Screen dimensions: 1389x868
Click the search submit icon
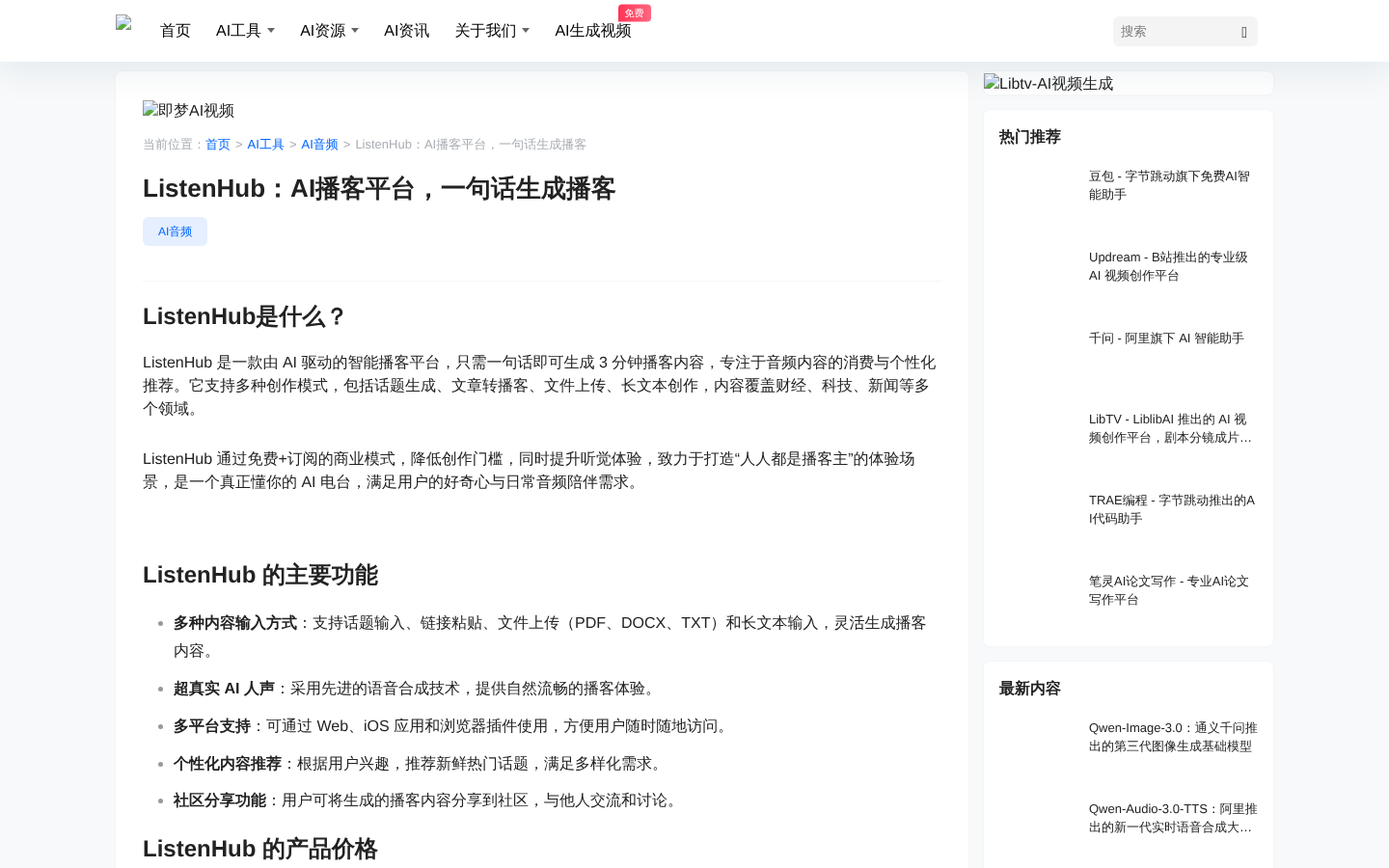tap(1244, 32)
